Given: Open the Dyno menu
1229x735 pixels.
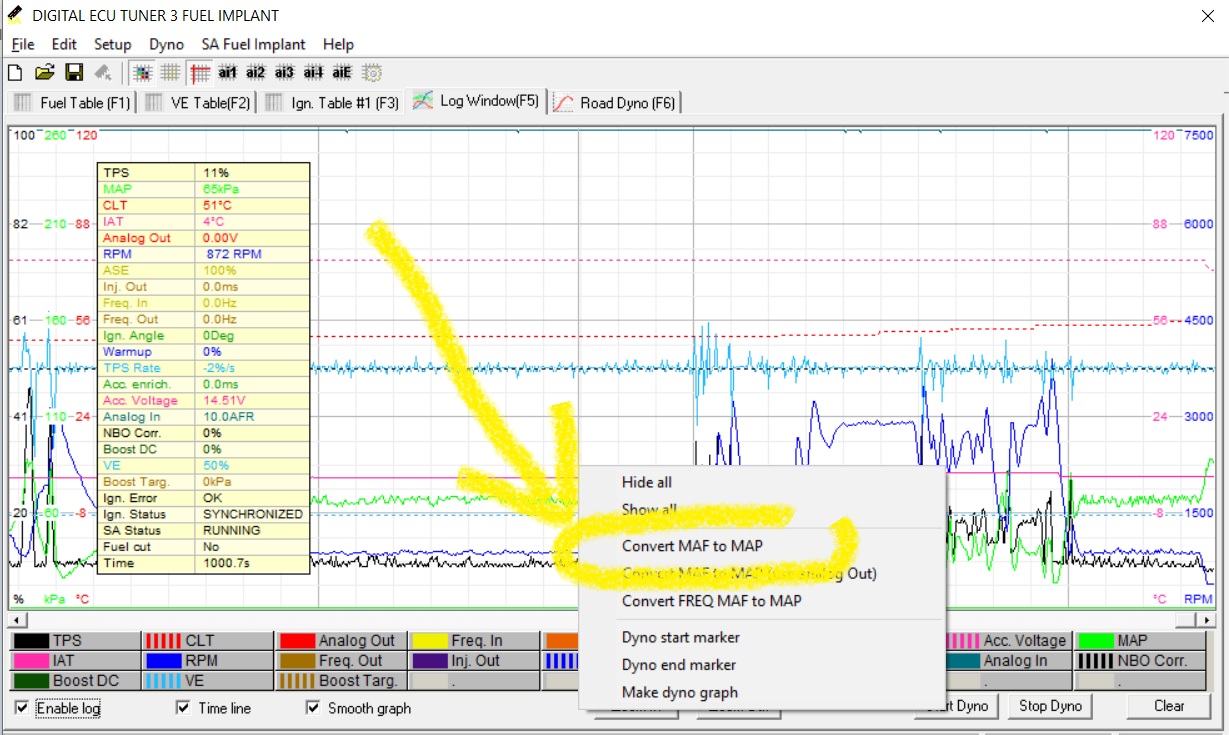Looking at the screenshot, I should (x=167, y=44).
